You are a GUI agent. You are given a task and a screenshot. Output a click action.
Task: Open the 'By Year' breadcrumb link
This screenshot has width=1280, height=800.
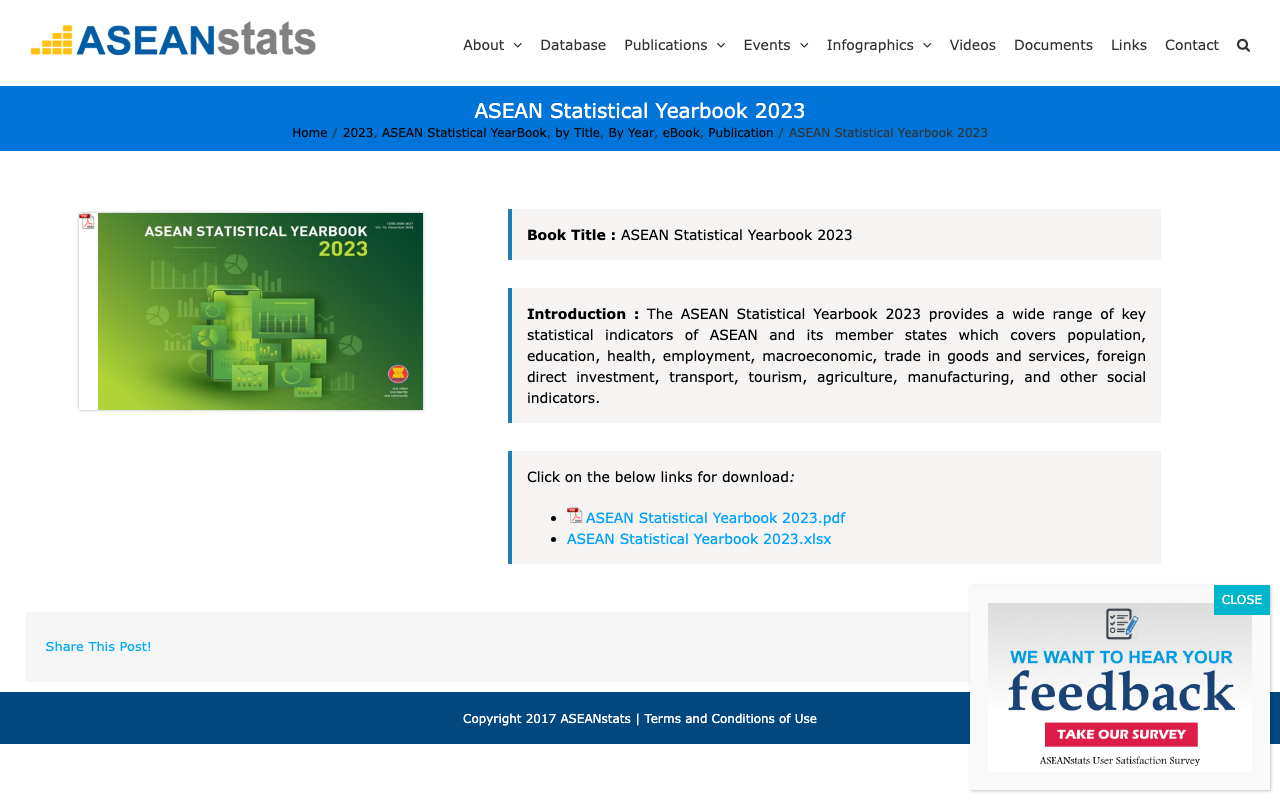(631, 133)
